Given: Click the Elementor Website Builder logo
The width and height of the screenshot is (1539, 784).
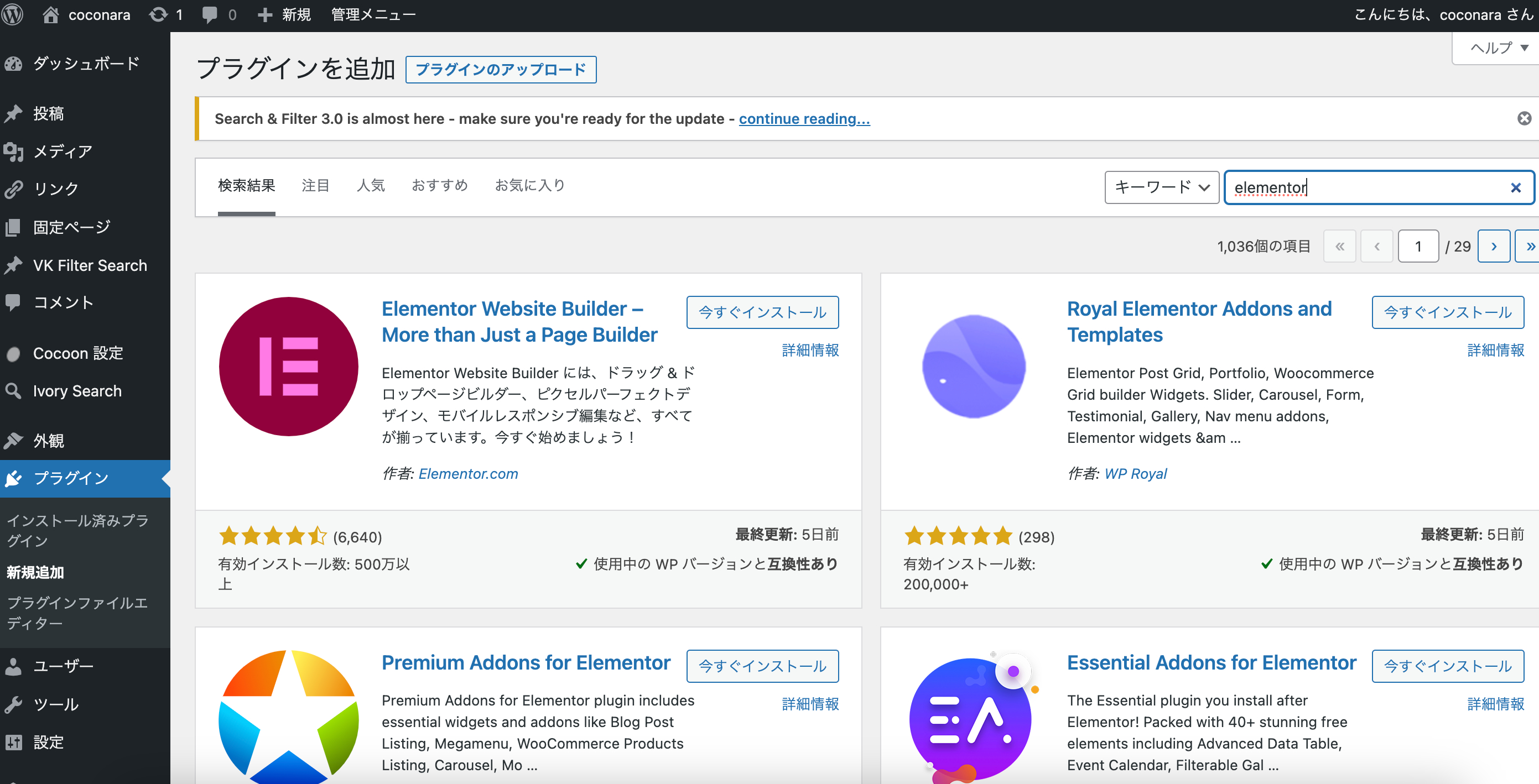Looking at the screenshot, I should 289,367.
